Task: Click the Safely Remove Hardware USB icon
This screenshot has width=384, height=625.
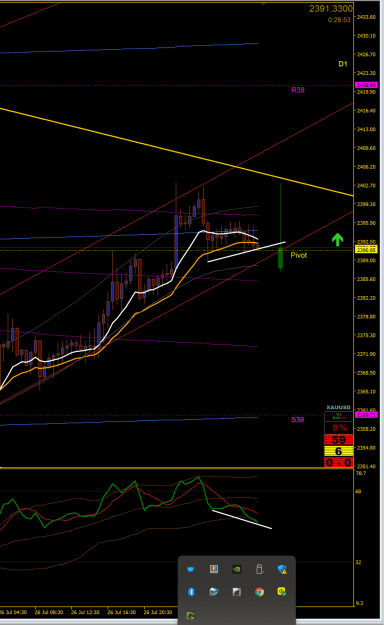Action: click(259, 569)
